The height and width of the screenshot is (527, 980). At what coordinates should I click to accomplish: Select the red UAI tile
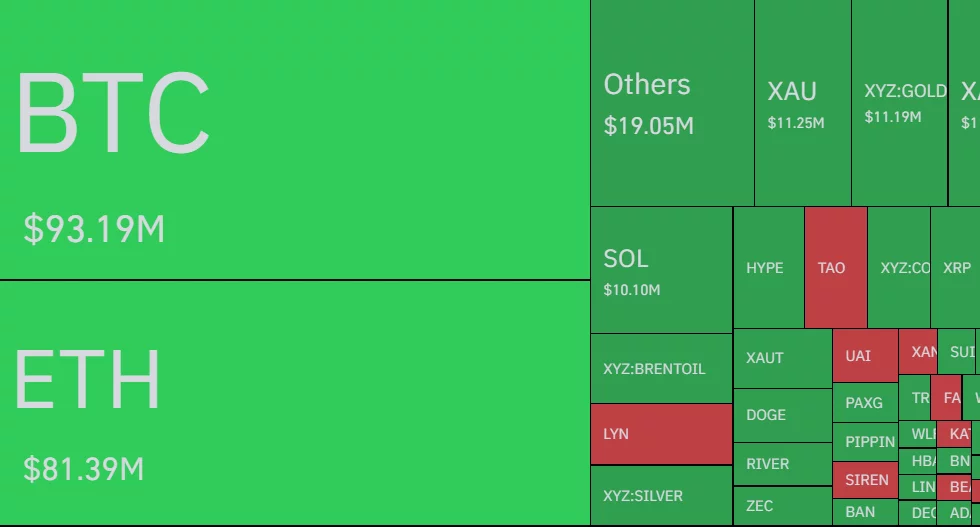click(x=864, y=356)
